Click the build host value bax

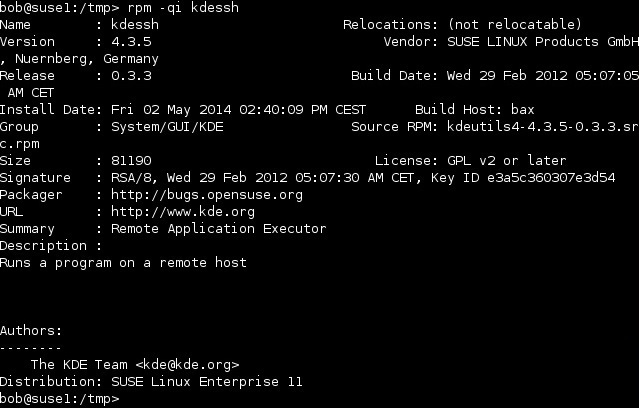coord(522,110)
